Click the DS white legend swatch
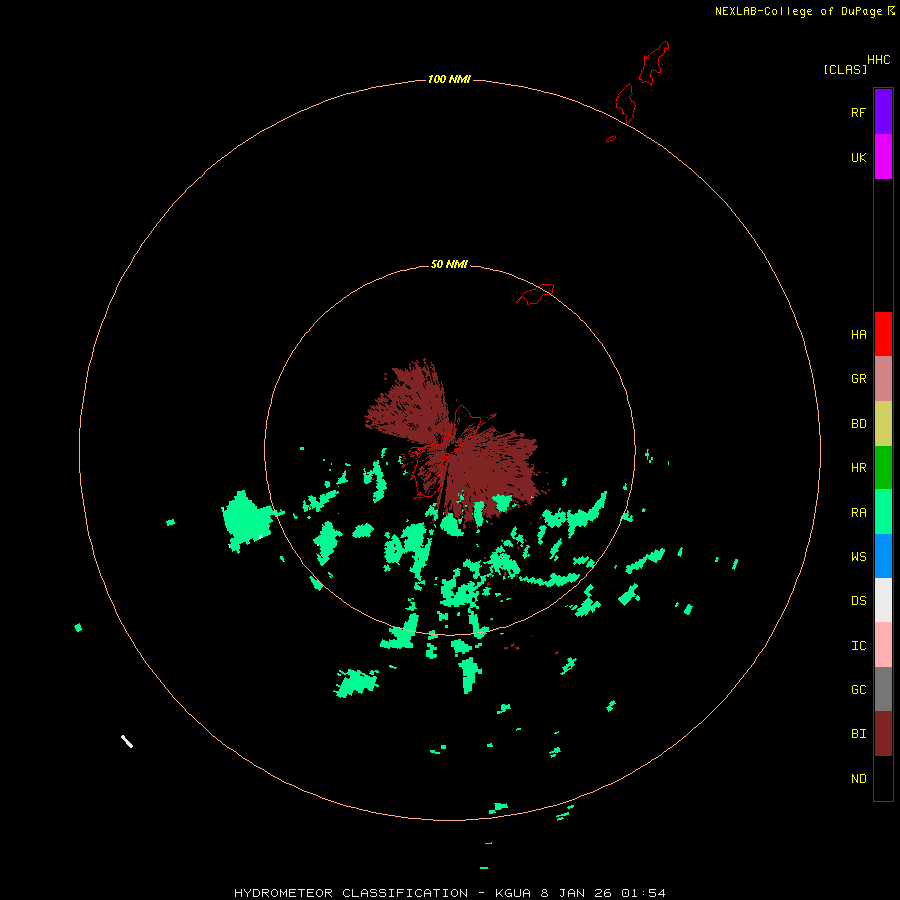 click(x=883, y=600)
